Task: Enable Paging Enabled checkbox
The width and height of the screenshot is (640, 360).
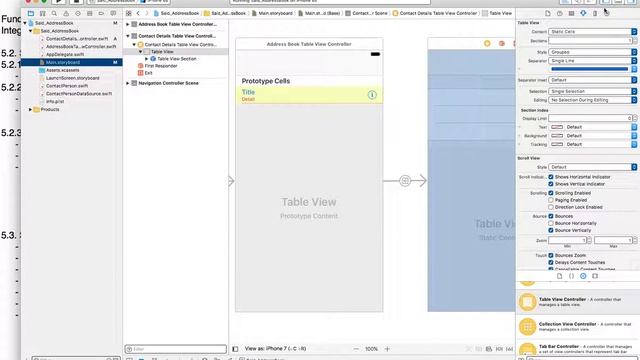Action: (x=551, y=200)
